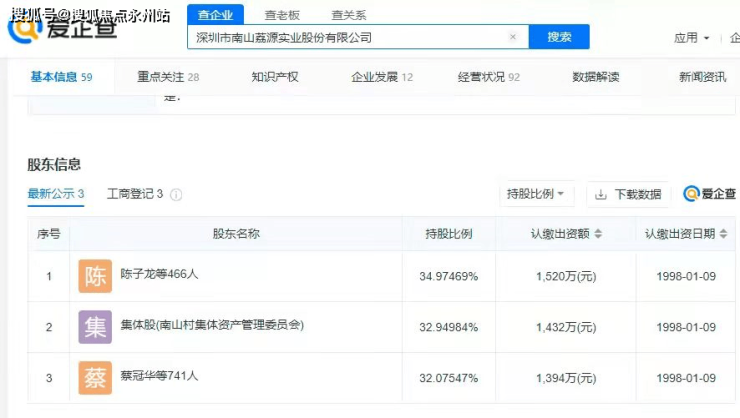This screenshot has height=418, width=740.
Task: Open shareholder 陈子龙 via orange 陈 avatar
Action: pyautogui.click(x=95, y=276)
